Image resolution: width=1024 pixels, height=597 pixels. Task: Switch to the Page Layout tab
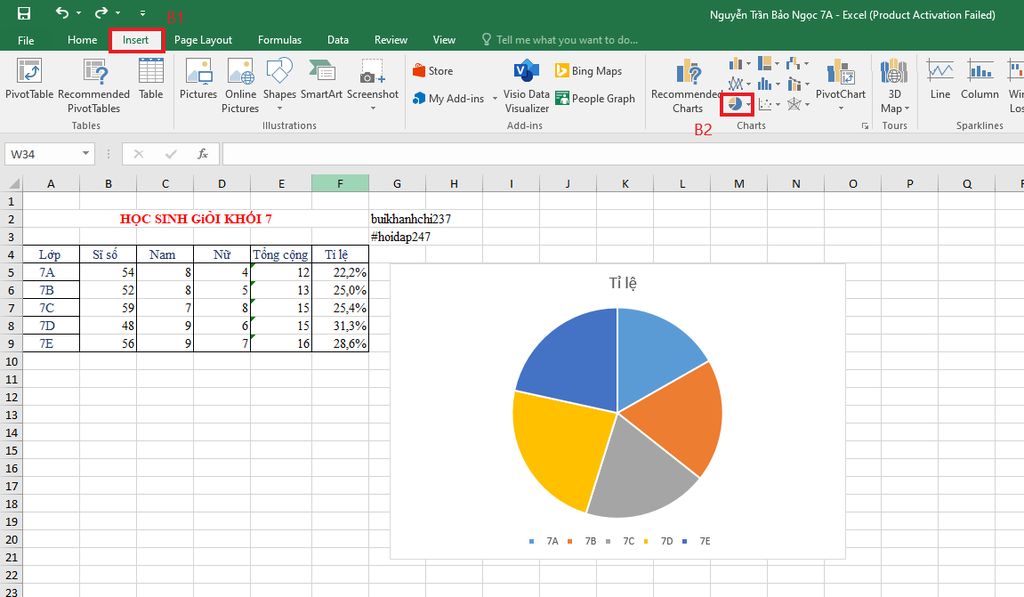(203, 40)
